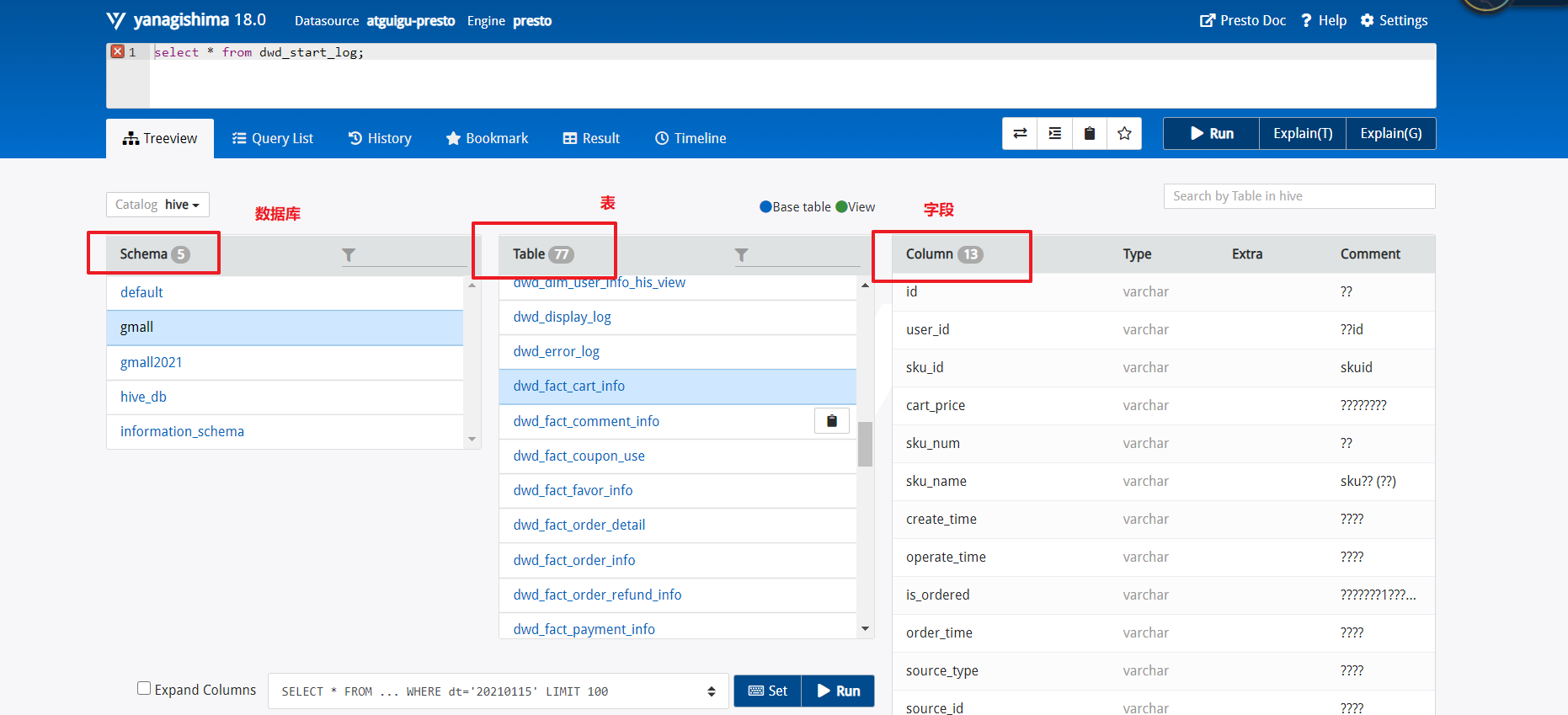Viewport: 1568px width, 715px height.
Task: Click the Type column header
Action: [1137, 254]
